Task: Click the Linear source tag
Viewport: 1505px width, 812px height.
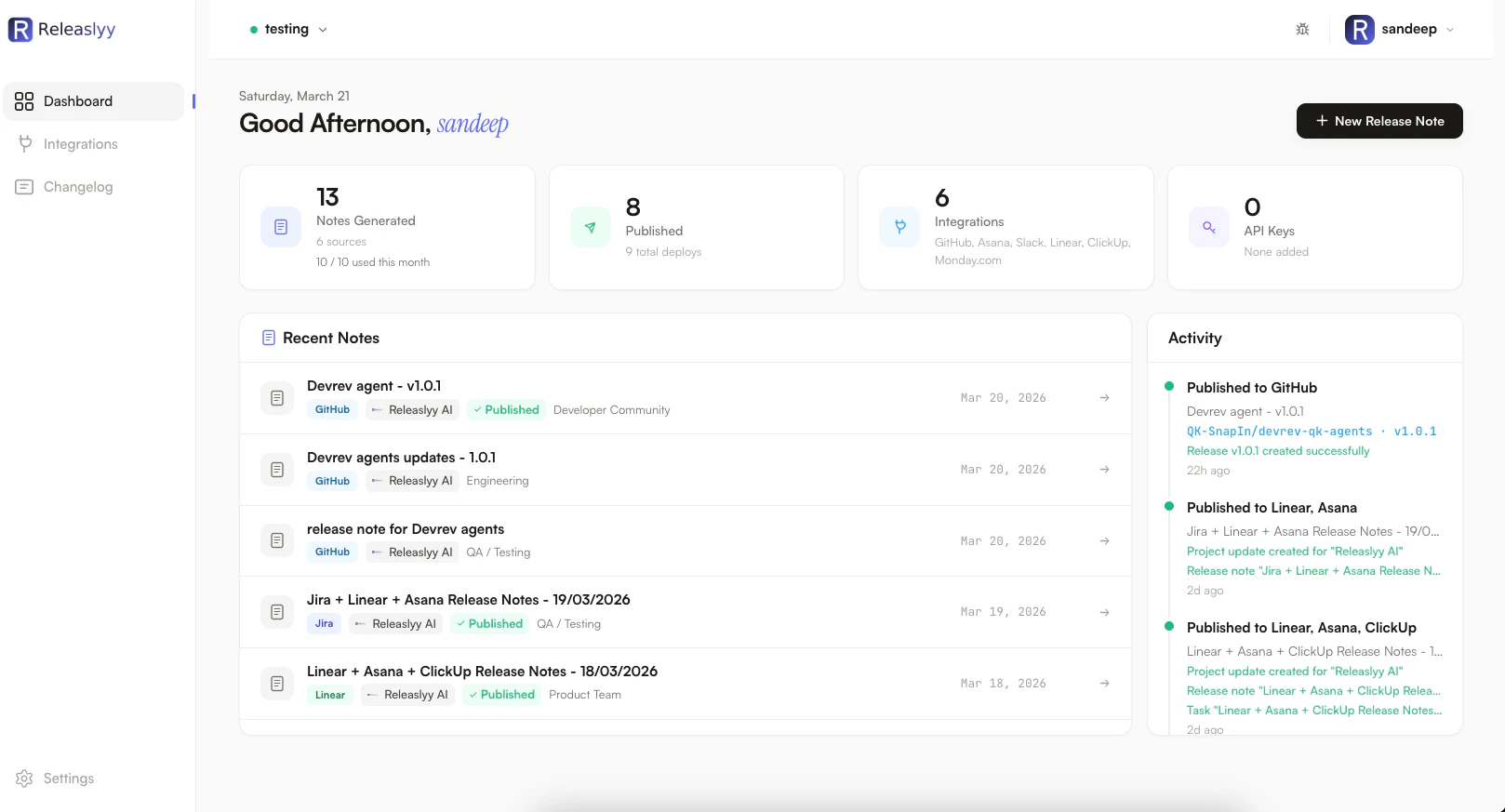Action: point(330,695)
